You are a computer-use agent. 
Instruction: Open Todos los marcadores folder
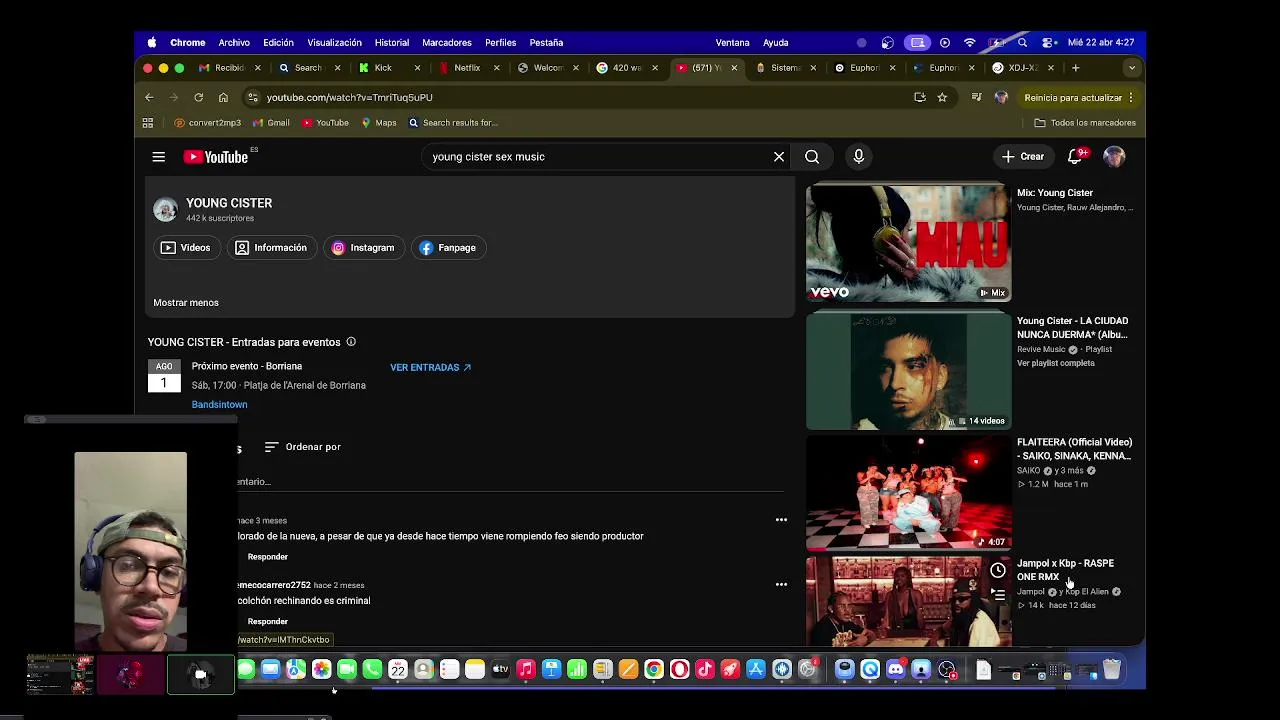1085,123
